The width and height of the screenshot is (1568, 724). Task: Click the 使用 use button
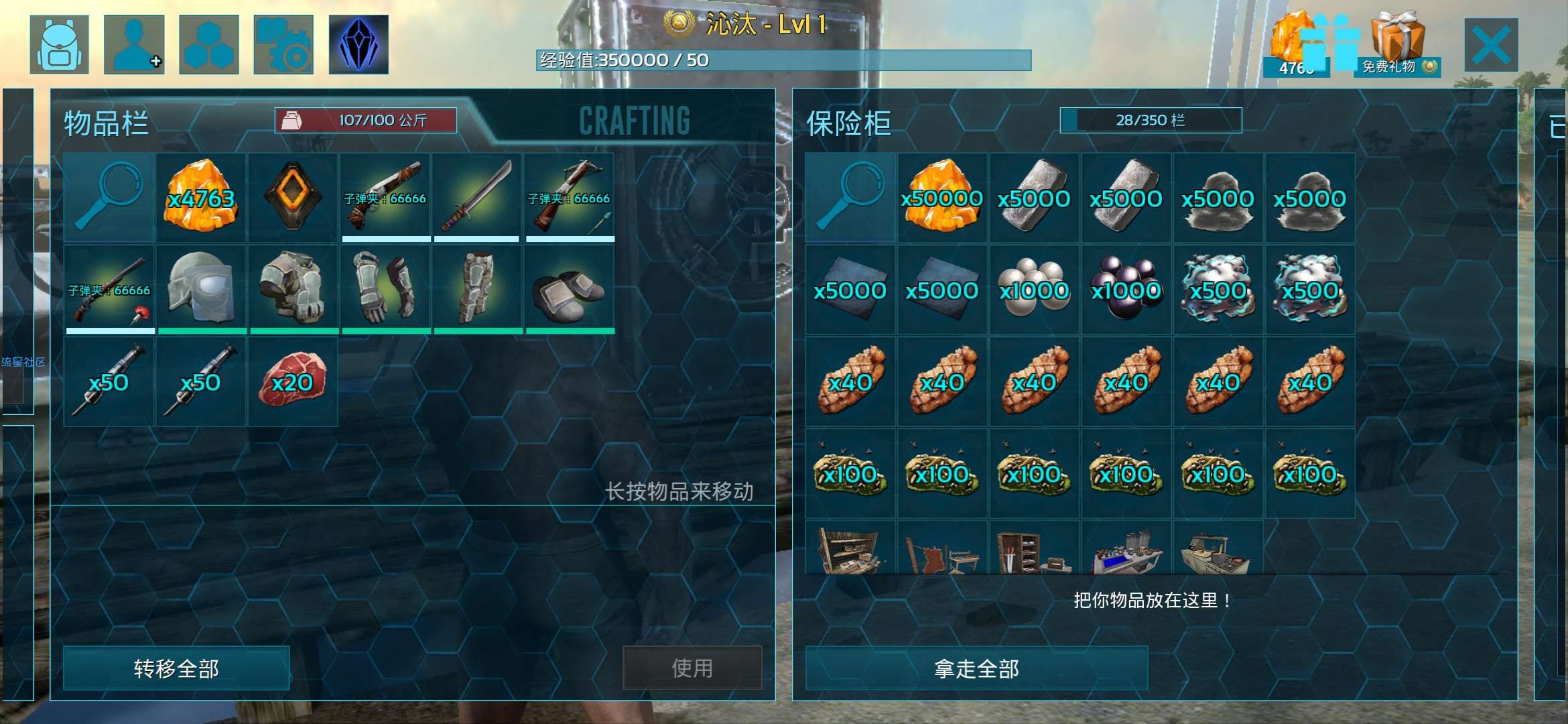(692, 668)
